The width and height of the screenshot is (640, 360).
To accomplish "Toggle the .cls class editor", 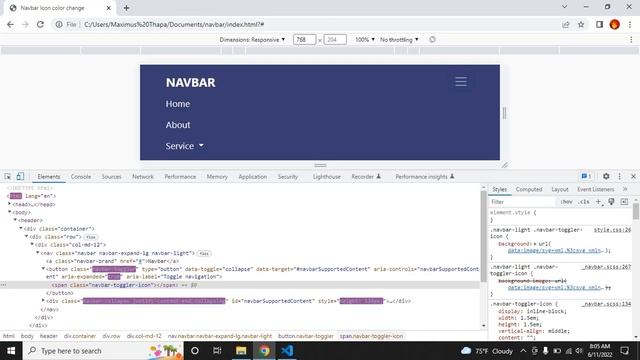I will (x=584, y=202).
